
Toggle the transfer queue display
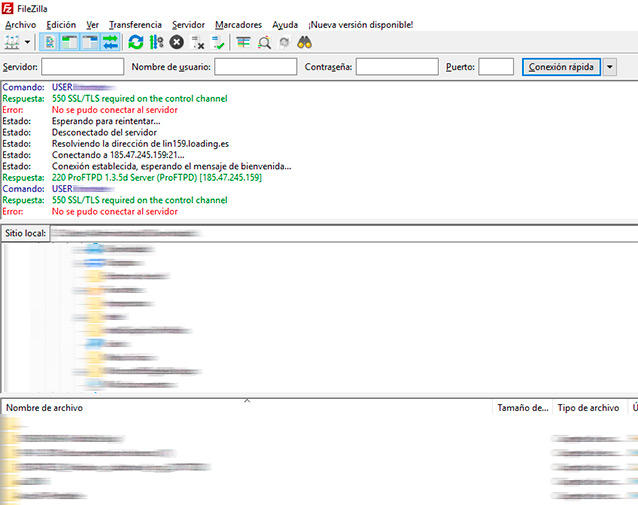[x=110, y=42]
